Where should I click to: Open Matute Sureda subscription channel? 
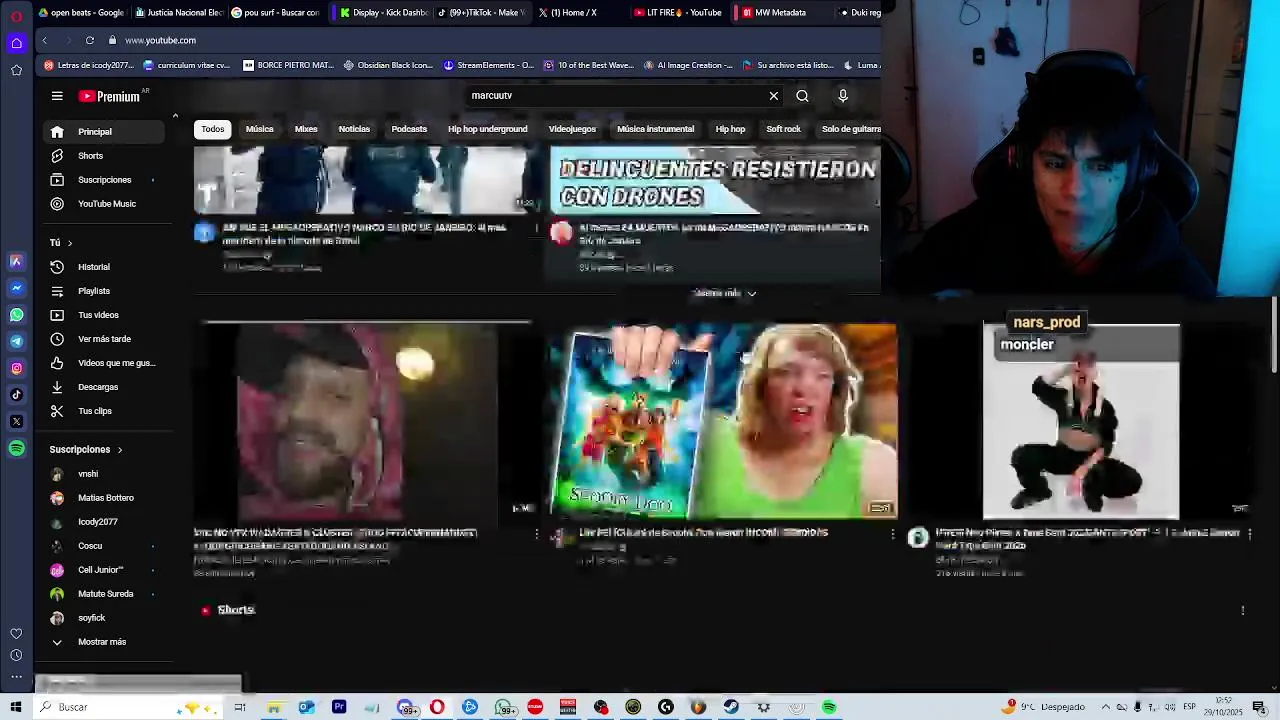104,594
